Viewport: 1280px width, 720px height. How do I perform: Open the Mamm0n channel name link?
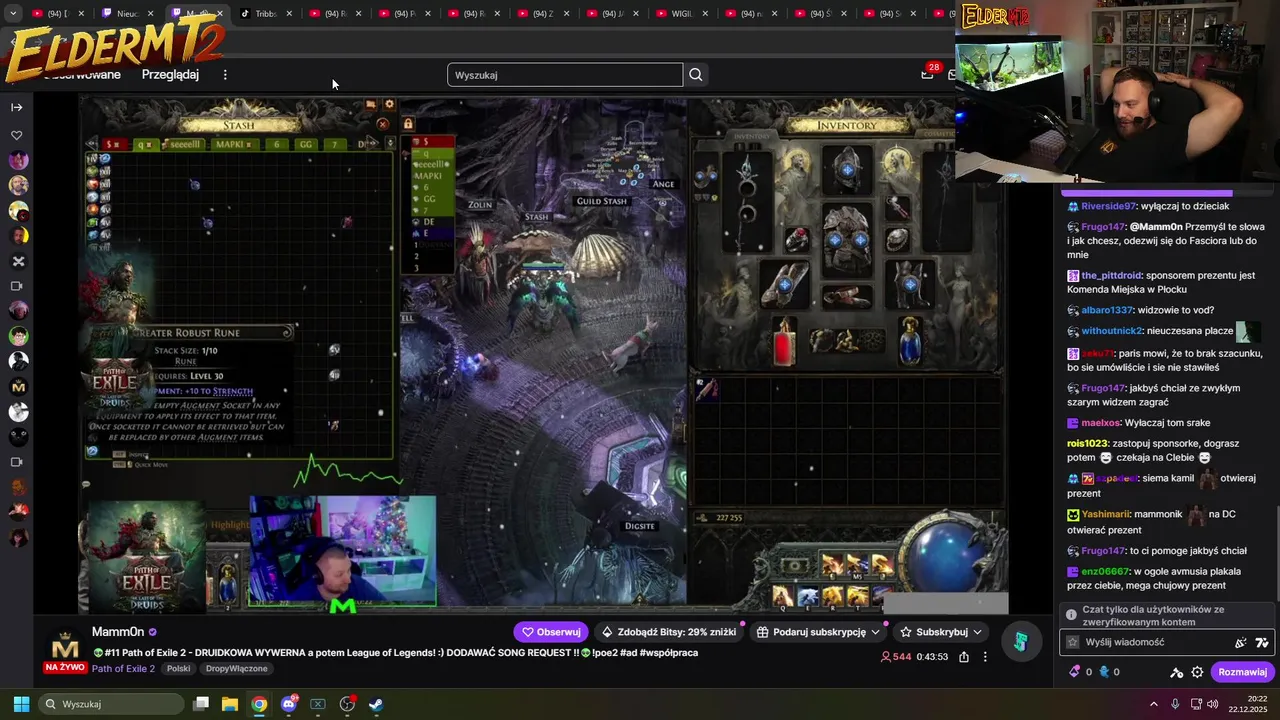pos(119,632)
